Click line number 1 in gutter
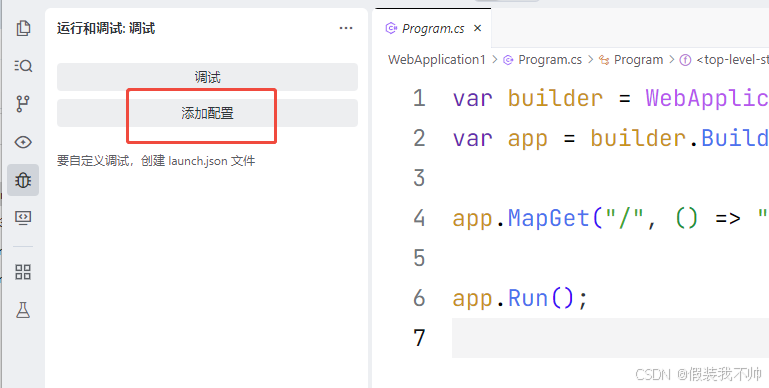This screenshot has width=769, height=388. (x=419, y=98)
